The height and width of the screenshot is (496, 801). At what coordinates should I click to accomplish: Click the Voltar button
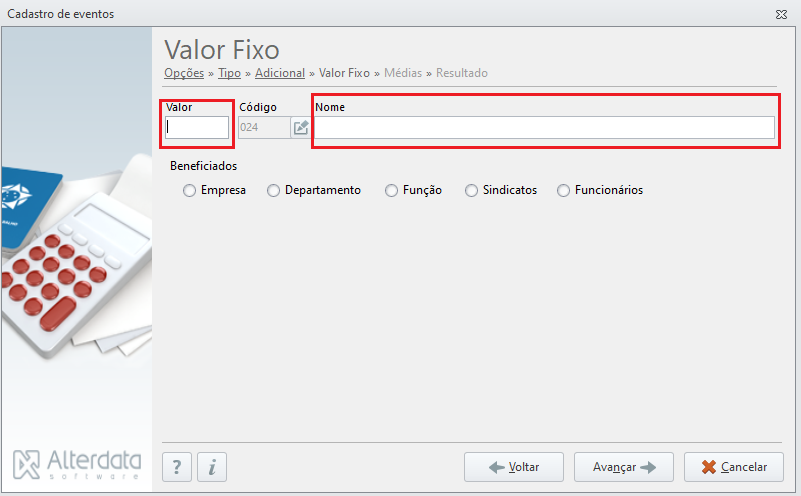514,467
